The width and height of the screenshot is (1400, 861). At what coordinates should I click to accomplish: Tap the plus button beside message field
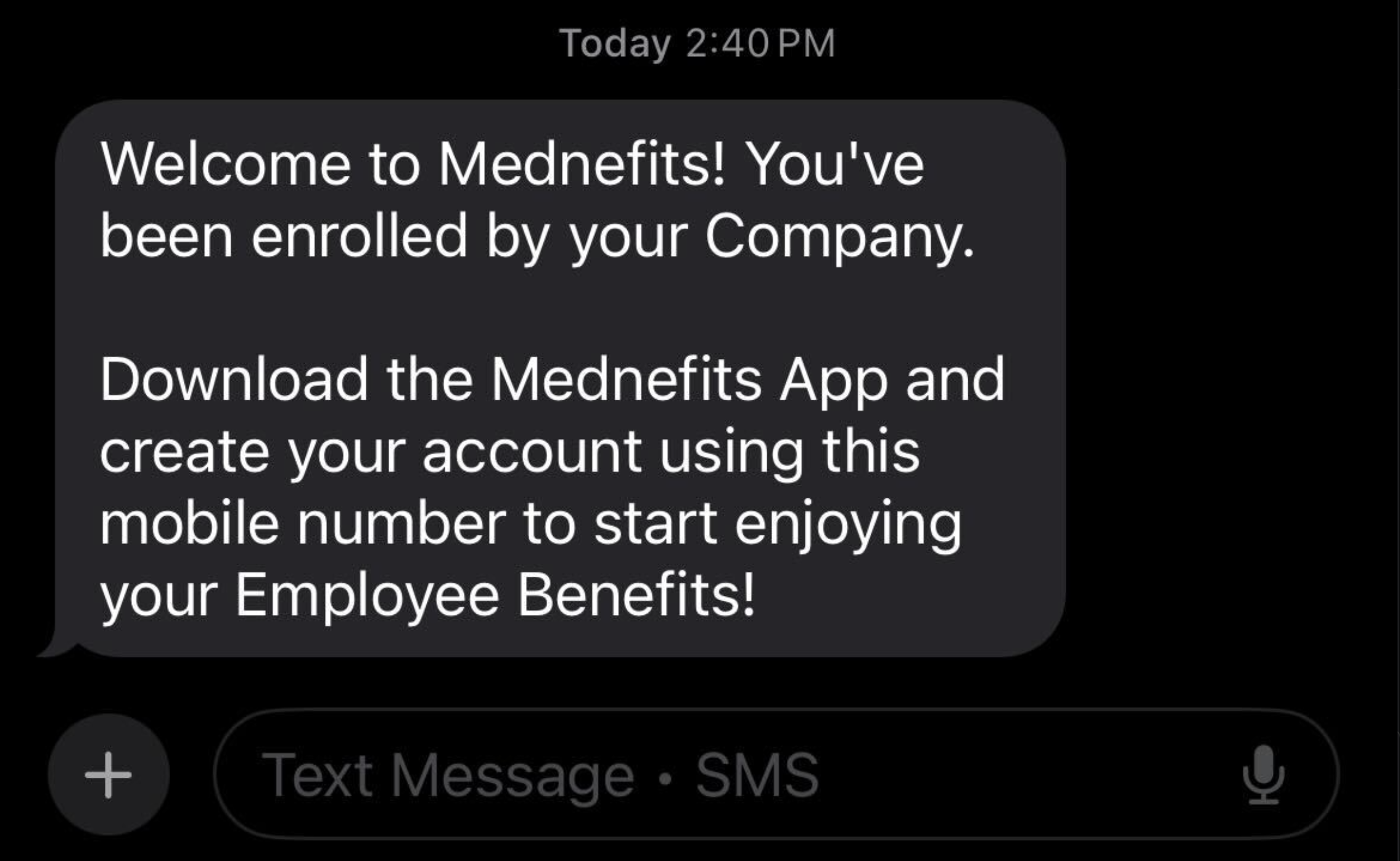coord(109,775)
